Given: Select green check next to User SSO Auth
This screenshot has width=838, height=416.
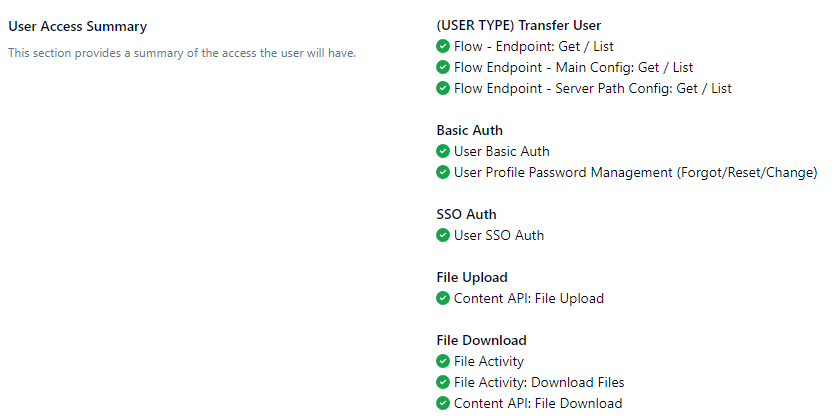Looking at the screenshot, I should 443,235.
